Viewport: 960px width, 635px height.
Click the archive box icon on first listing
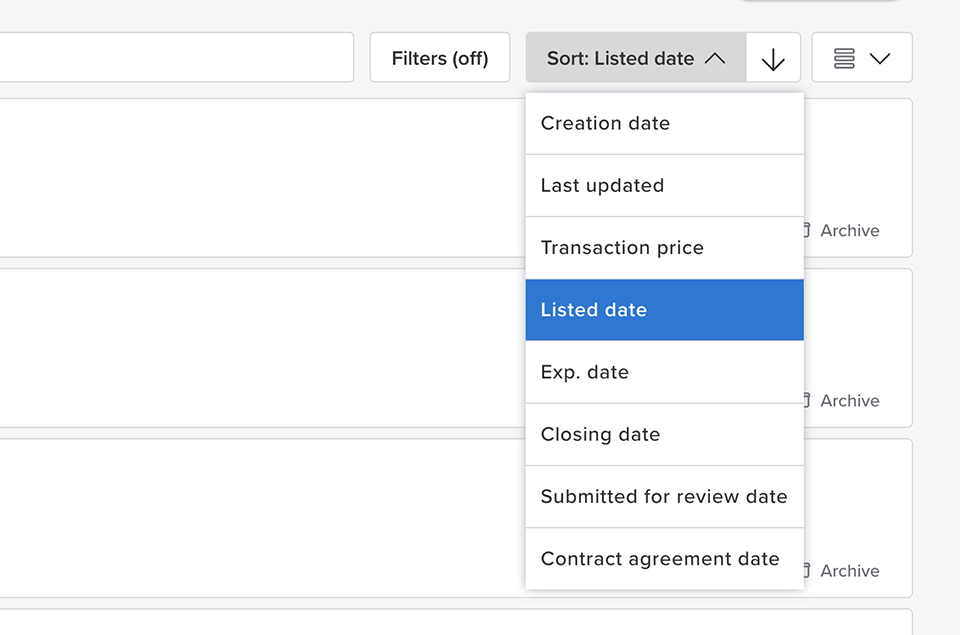pyautogui.click(x=806, y=230)
